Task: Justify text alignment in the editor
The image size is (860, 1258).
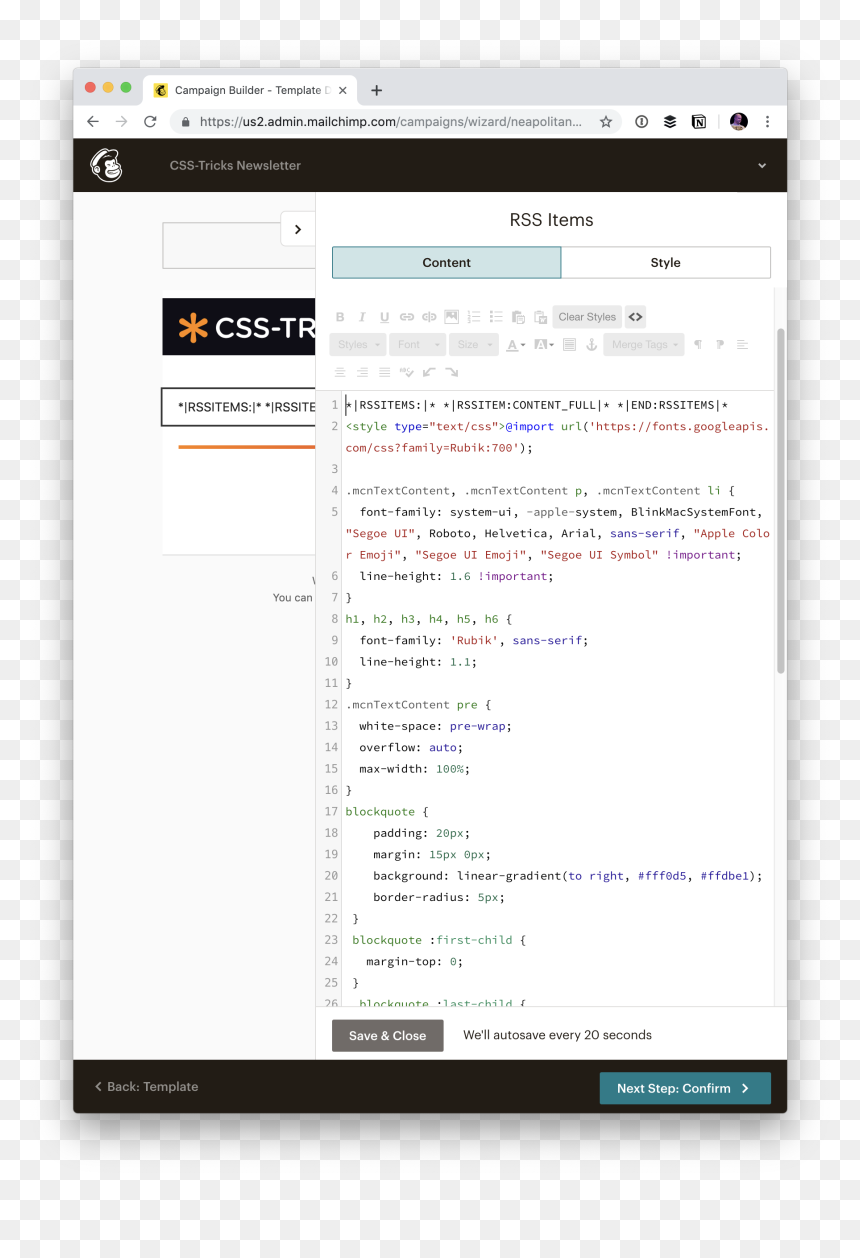Action: (384, 372)
